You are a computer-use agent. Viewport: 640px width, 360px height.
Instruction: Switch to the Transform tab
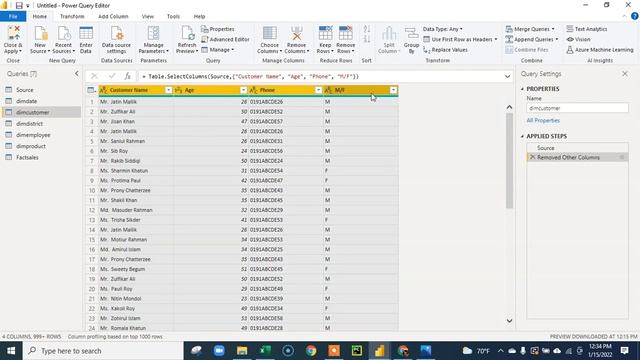click(72, 16)
